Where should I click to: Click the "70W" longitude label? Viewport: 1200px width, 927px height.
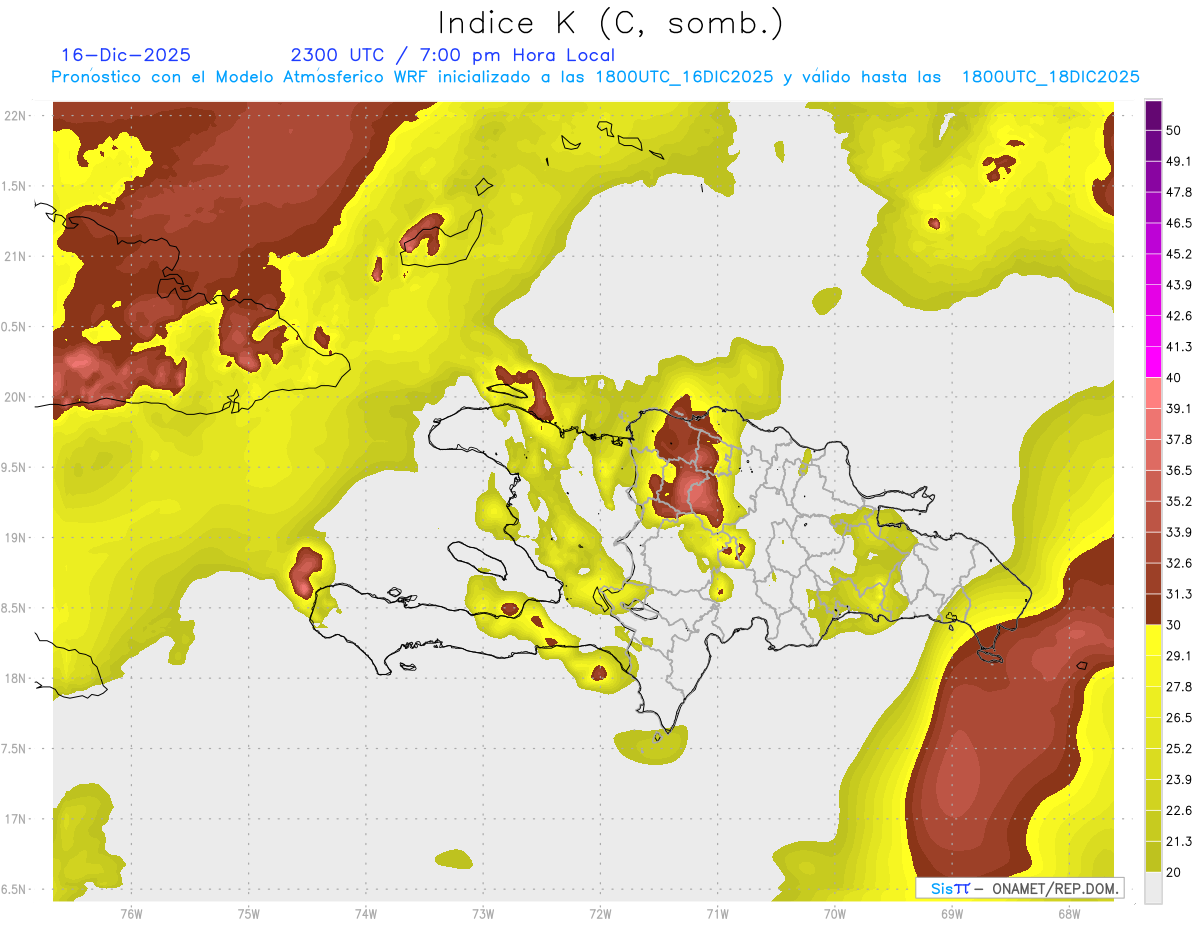pos(835,914)
